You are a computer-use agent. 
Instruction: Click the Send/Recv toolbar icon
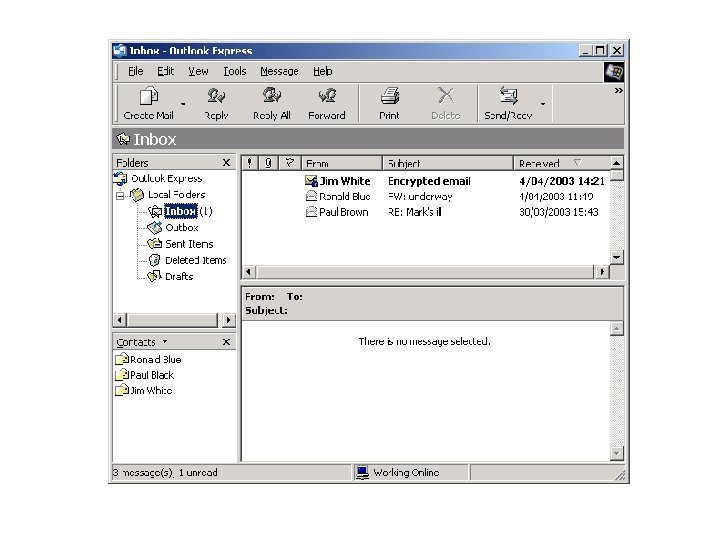pos(508,96)
